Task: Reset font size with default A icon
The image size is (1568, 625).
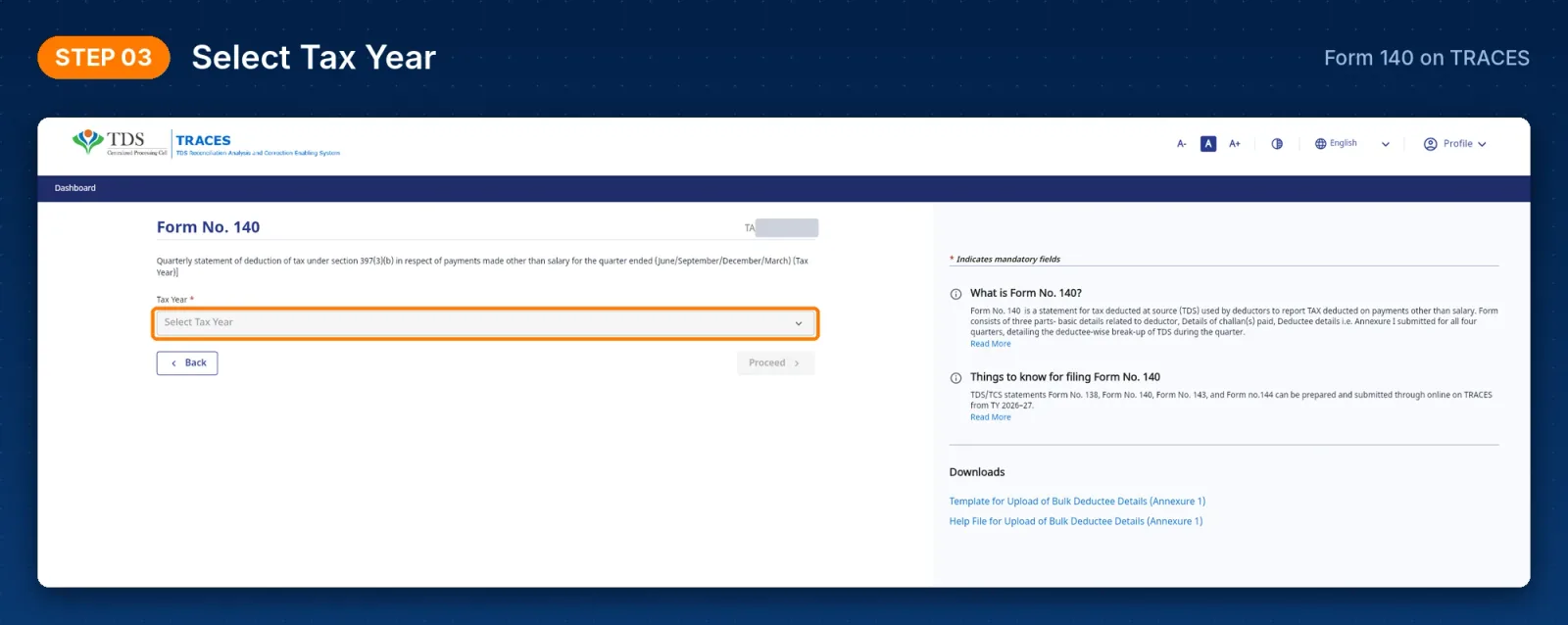Action: [x=1208, y=144]
